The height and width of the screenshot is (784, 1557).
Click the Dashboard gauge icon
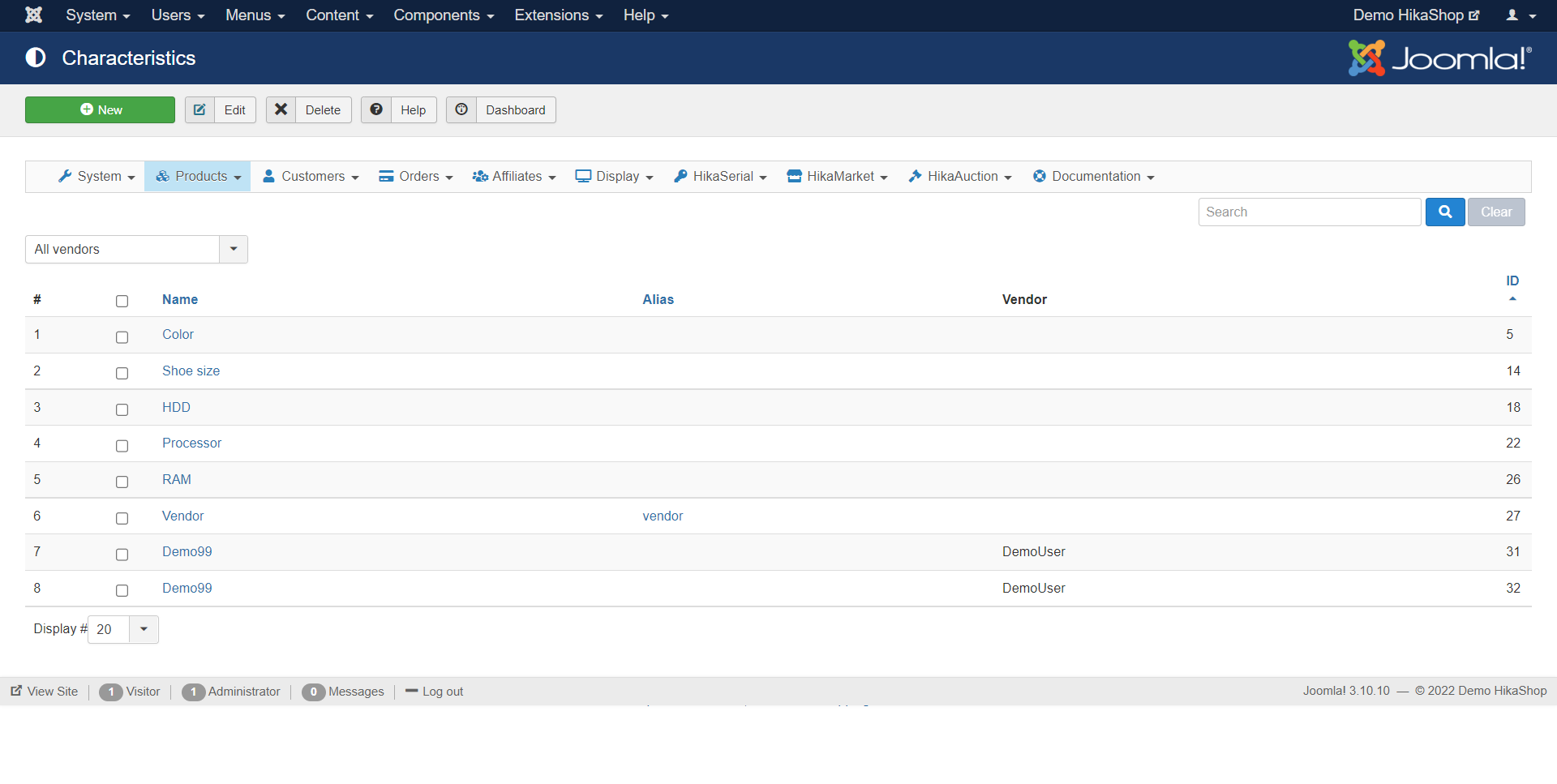461,109
